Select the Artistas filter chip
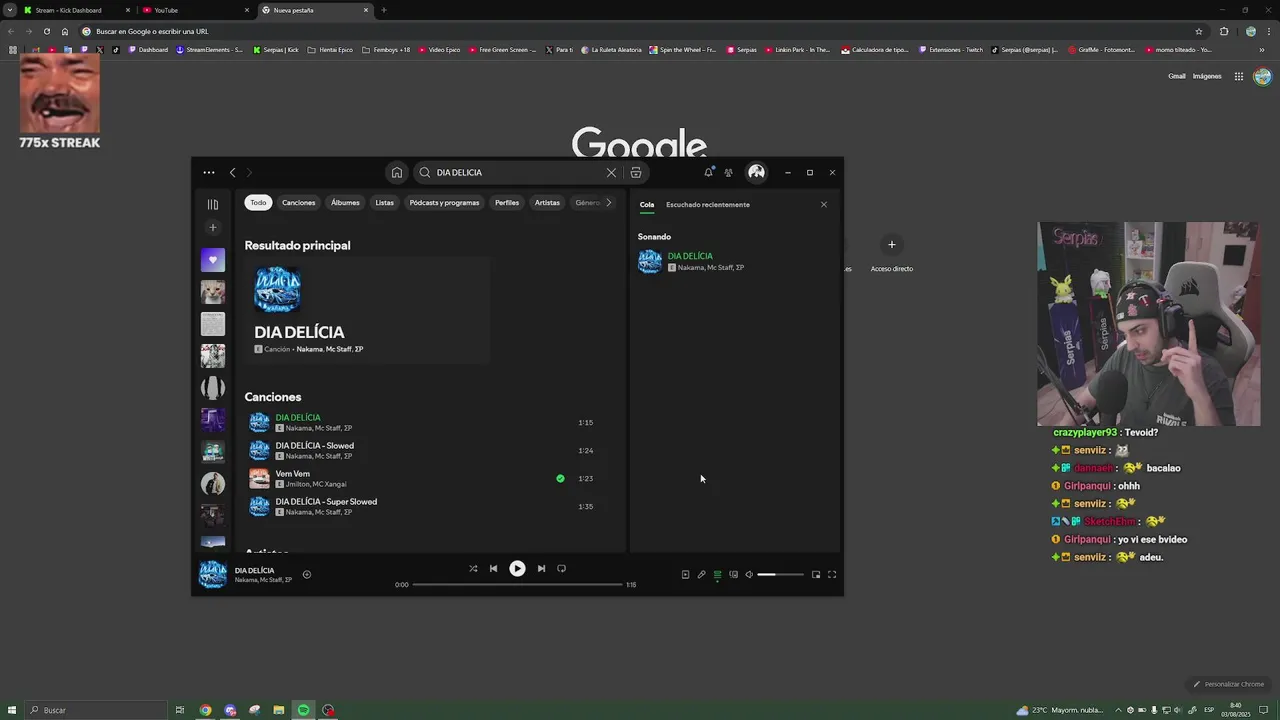 [x=547, y=202]
